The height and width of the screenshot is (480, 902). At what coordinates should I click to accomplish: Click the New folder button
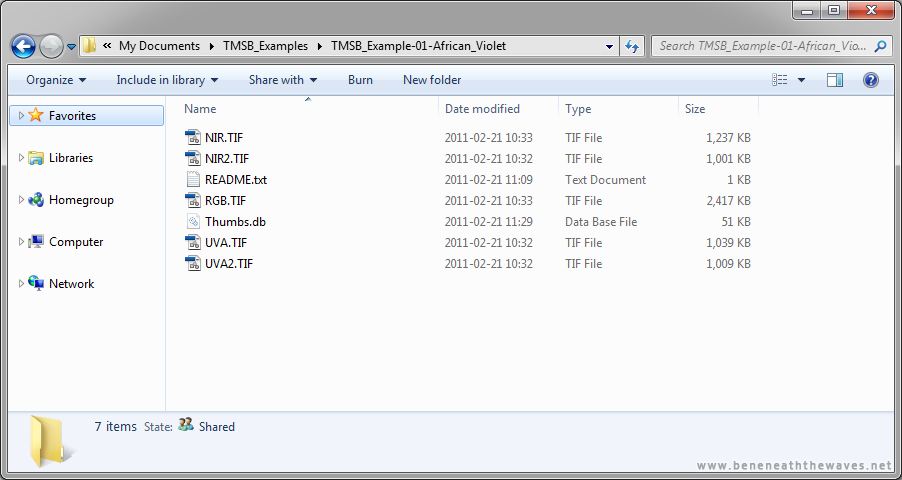pos(432,80)
